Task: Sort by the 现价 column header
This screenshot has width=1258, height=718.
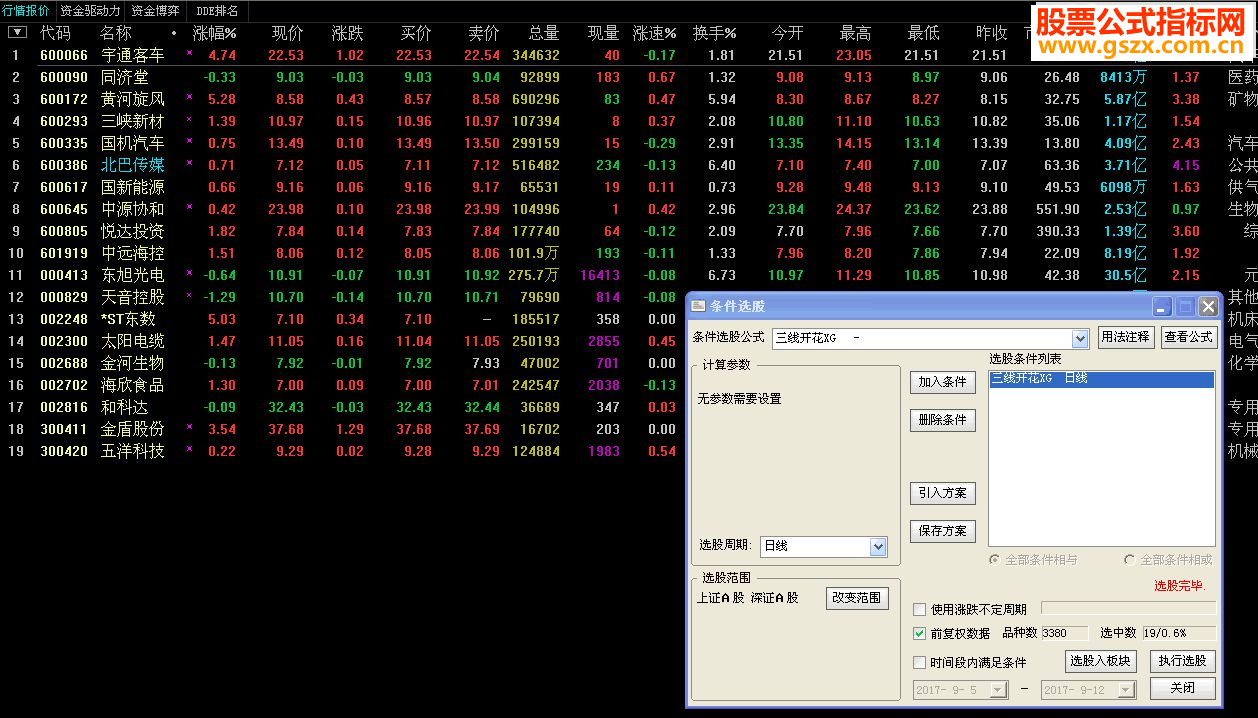Action: pyautogui.click(x=287, y=33)
